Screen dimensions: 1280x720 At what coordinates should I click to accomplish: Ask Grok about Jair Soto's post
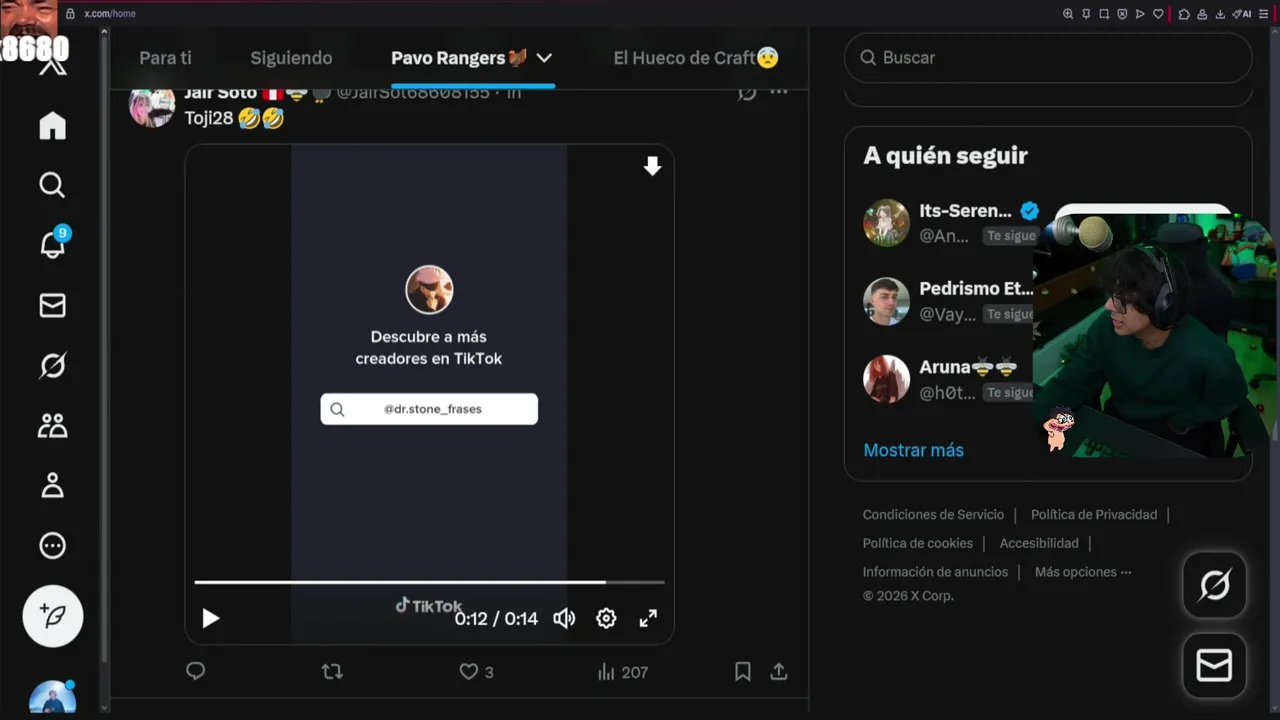(x=747, y=93)
